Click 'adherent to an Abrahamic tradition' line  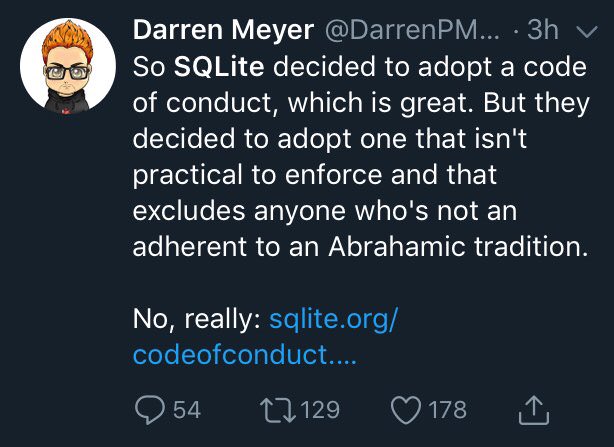point(360,247)
